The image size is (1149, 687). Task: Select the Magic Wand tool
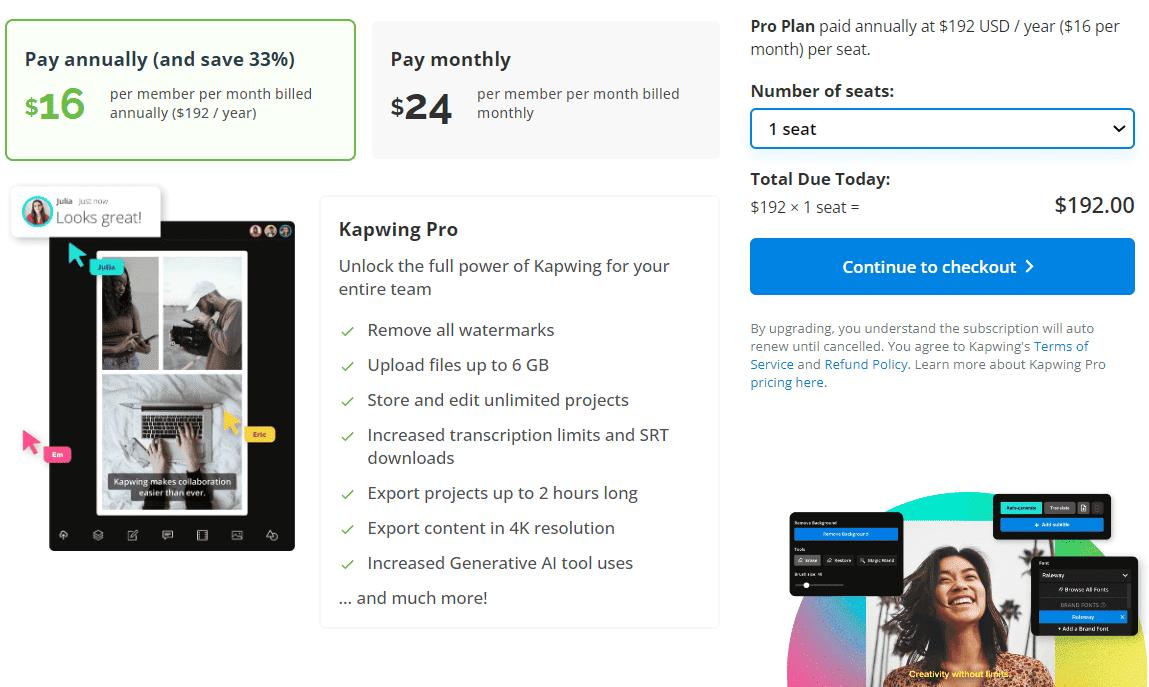click(879, 560)
